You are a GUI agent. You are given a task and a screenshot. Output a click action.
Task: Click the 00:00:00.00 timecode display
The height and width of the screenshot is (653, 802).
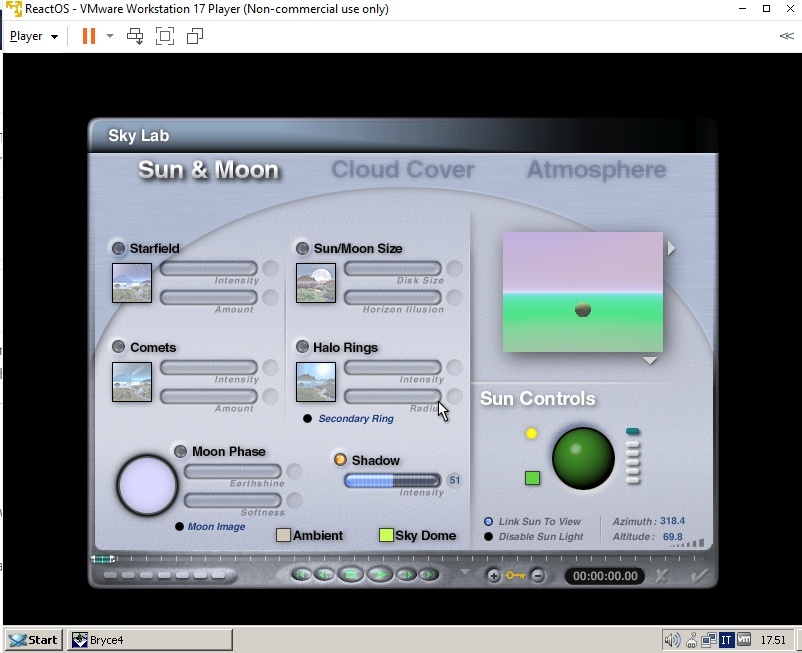605,576
